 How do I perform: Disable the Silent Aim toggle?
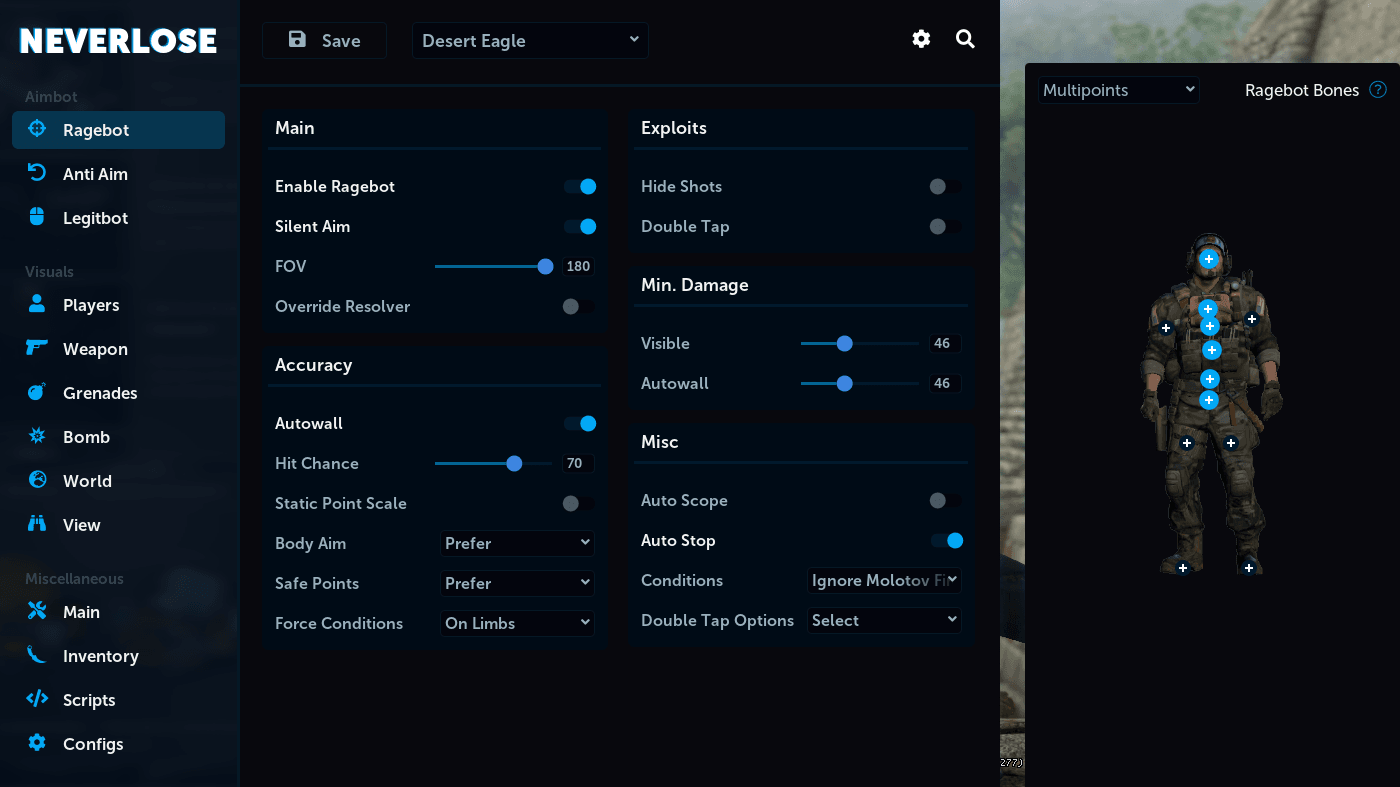click(x=580, y=226)
